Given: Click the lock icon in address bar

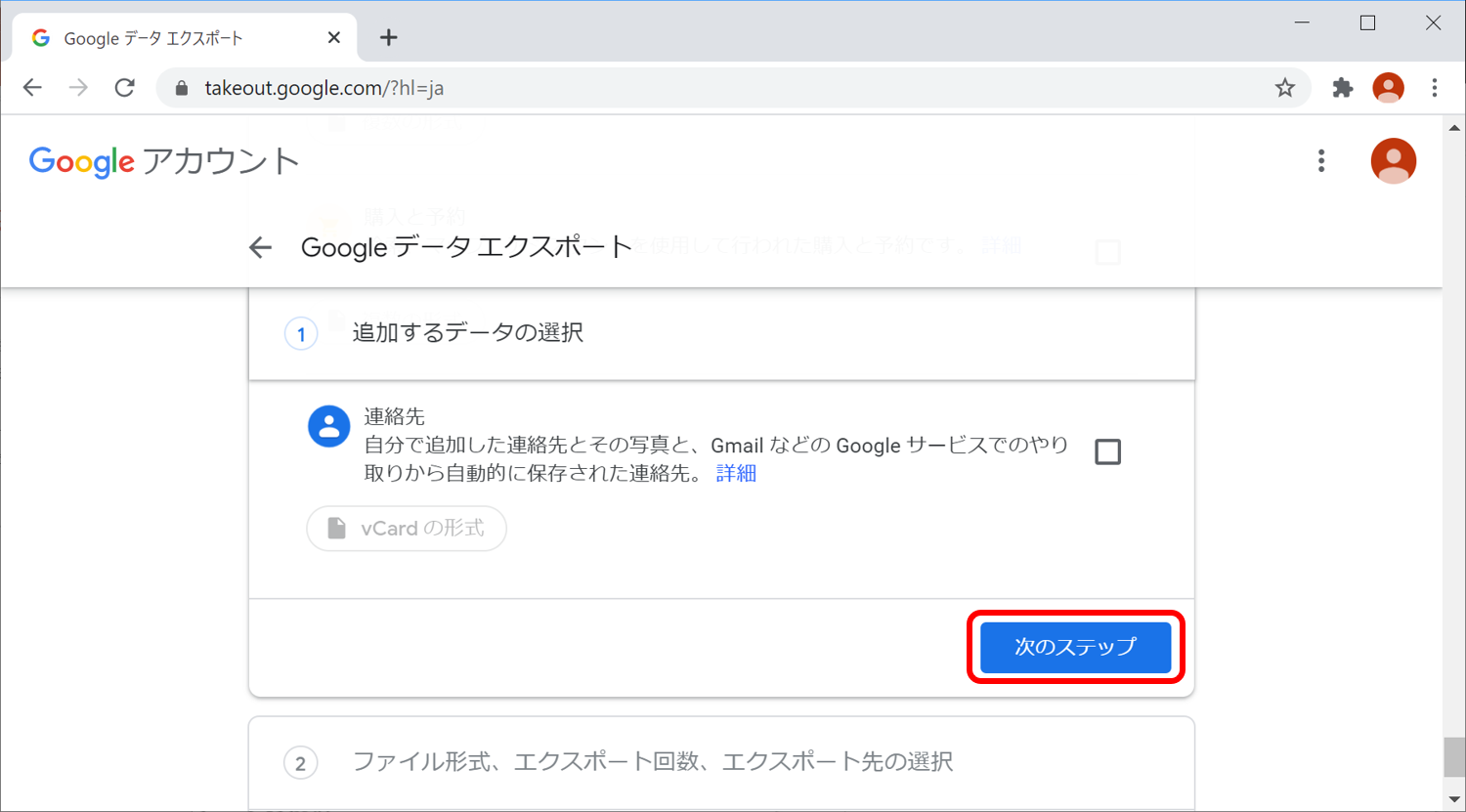Looking at the screenshot, I should [181, 88].
